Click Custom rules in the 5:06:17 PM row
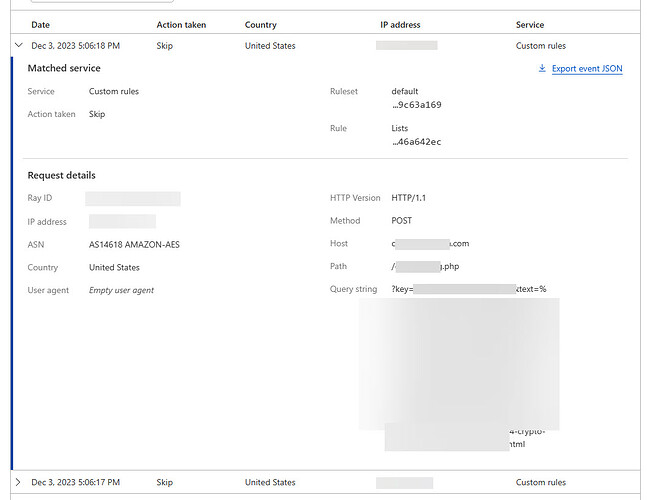Viewport: 647px width, 500px height. (541, 482)
